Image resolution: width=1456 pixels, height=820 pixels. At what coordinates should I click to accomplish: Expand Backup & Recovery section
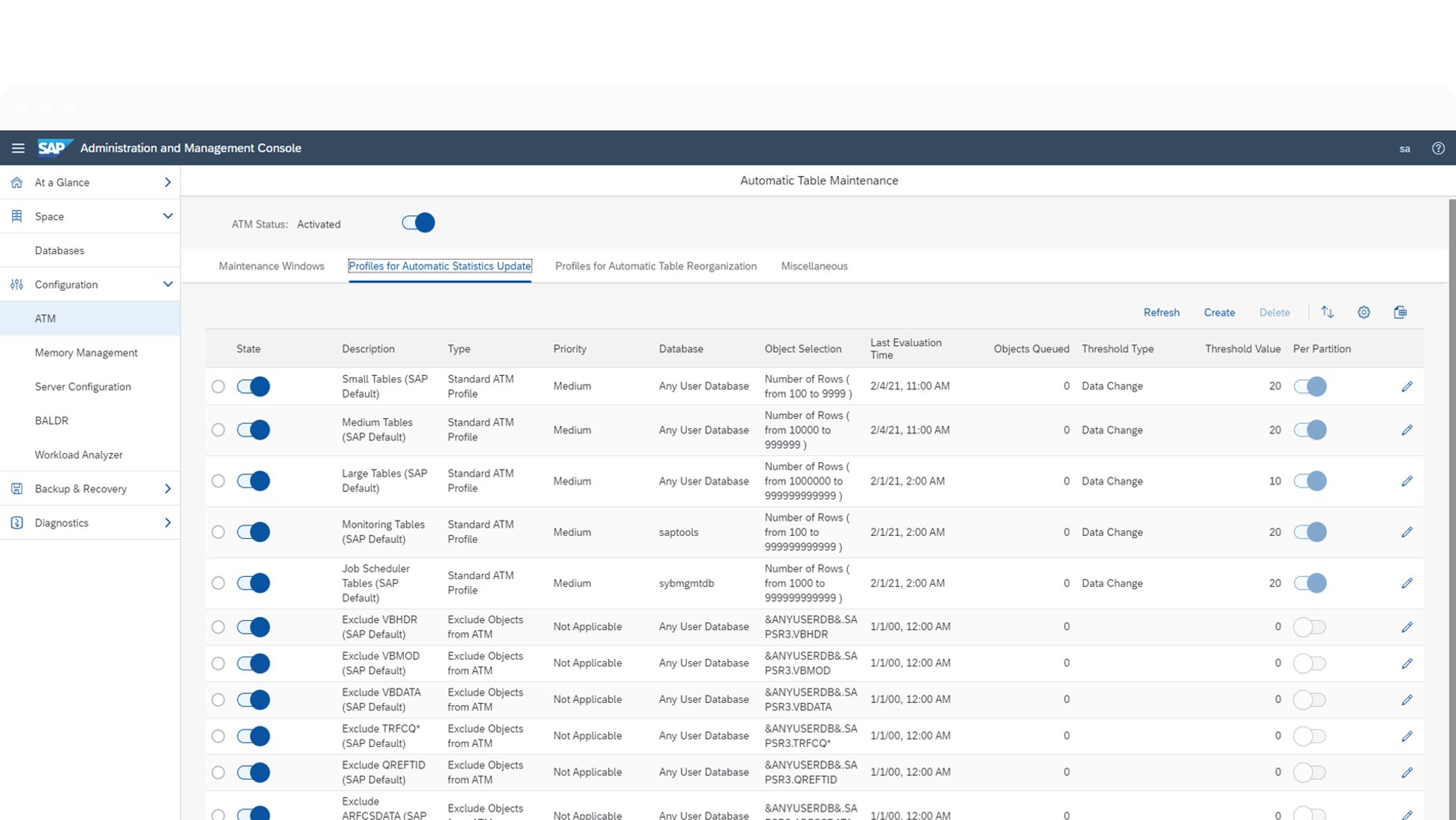coord(167,489)
